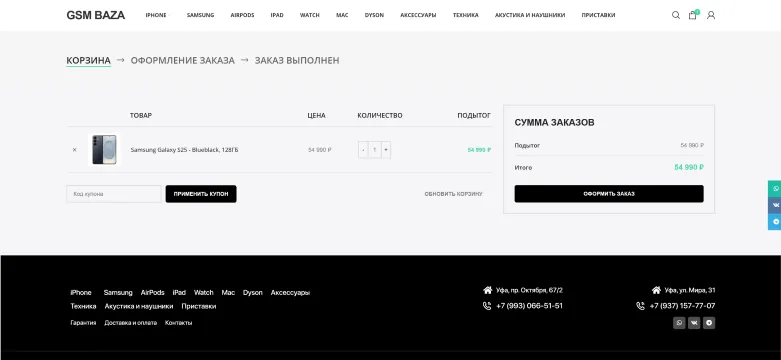Click footer iPhone link
This screenshot has width=781, height=360.
point(81,293)
